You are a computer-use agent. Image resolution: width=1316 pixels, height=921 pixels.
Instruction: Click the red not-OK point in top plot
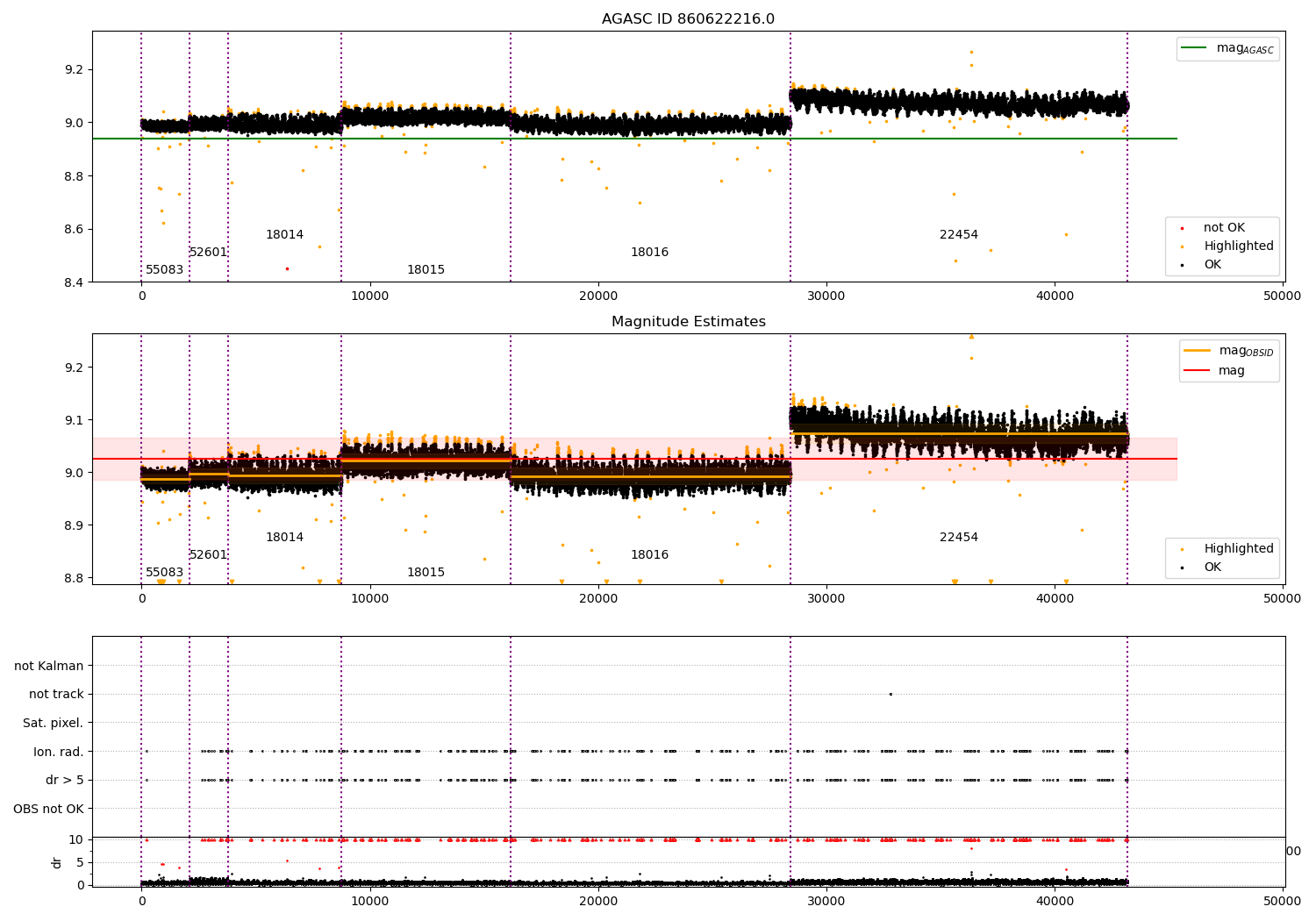(287, 268)
